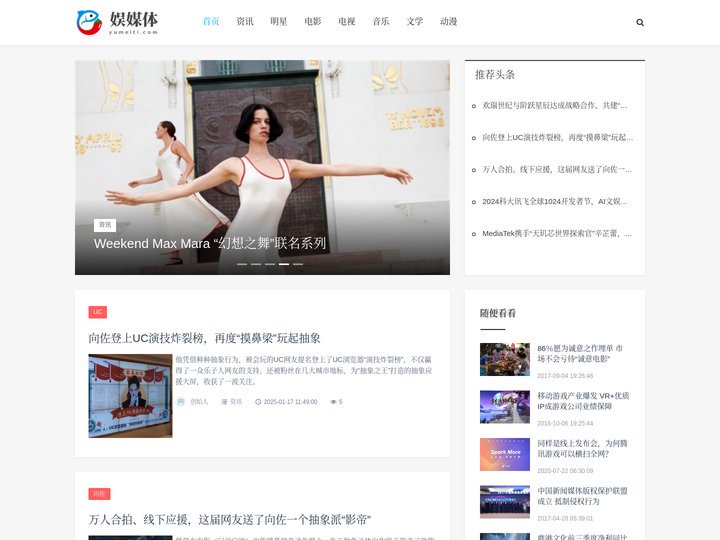720x540 pixels.
Task: Click the article summary starting 他凭借种种抽象行为
Action: tap(304, 371)
